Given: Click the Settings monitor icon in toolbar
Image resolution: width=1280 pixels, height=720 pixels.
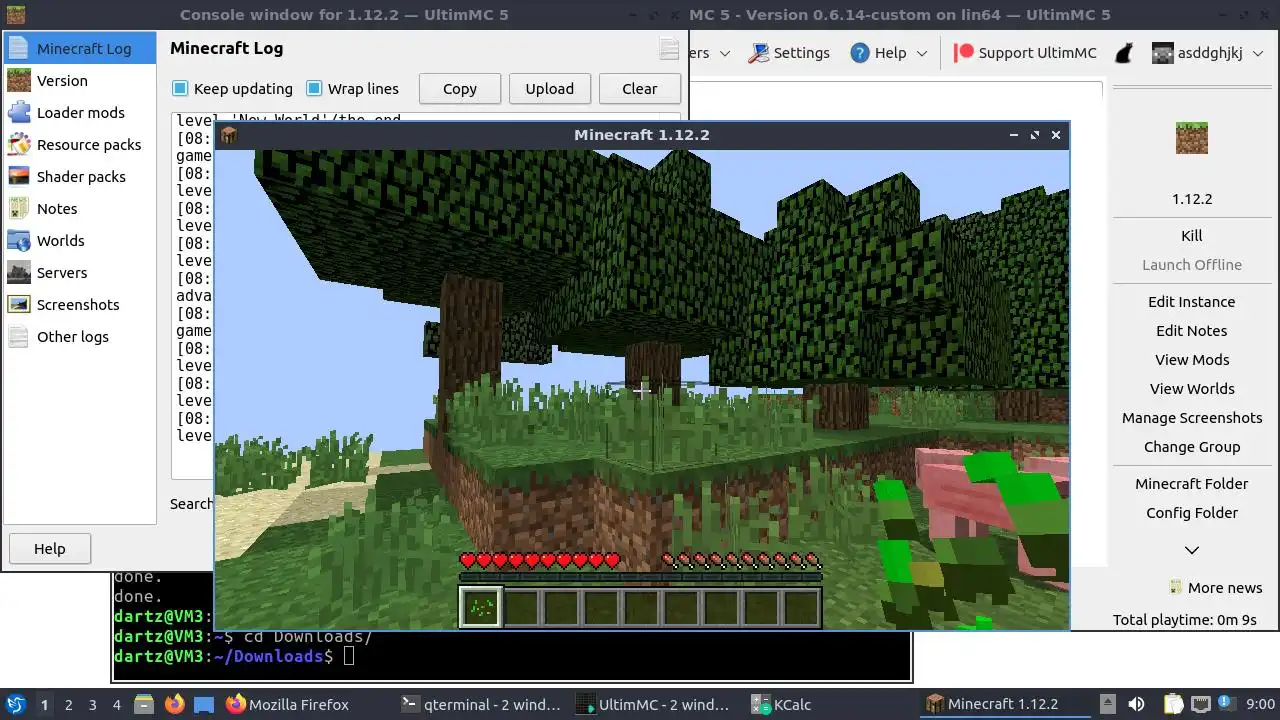Looking at the screenshot, I should (x=758, y=53).
